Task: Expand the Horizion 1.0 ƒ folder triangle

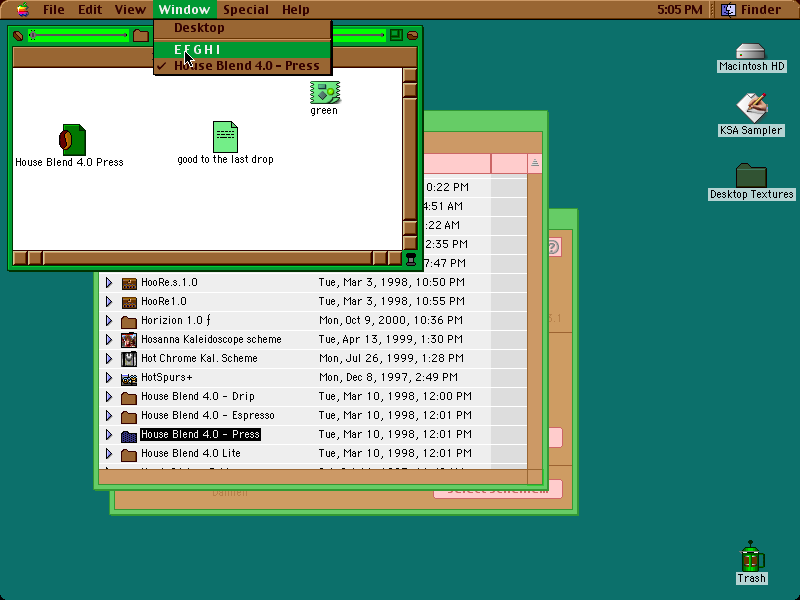Action: pyautogui.click(x=109, y=320)
